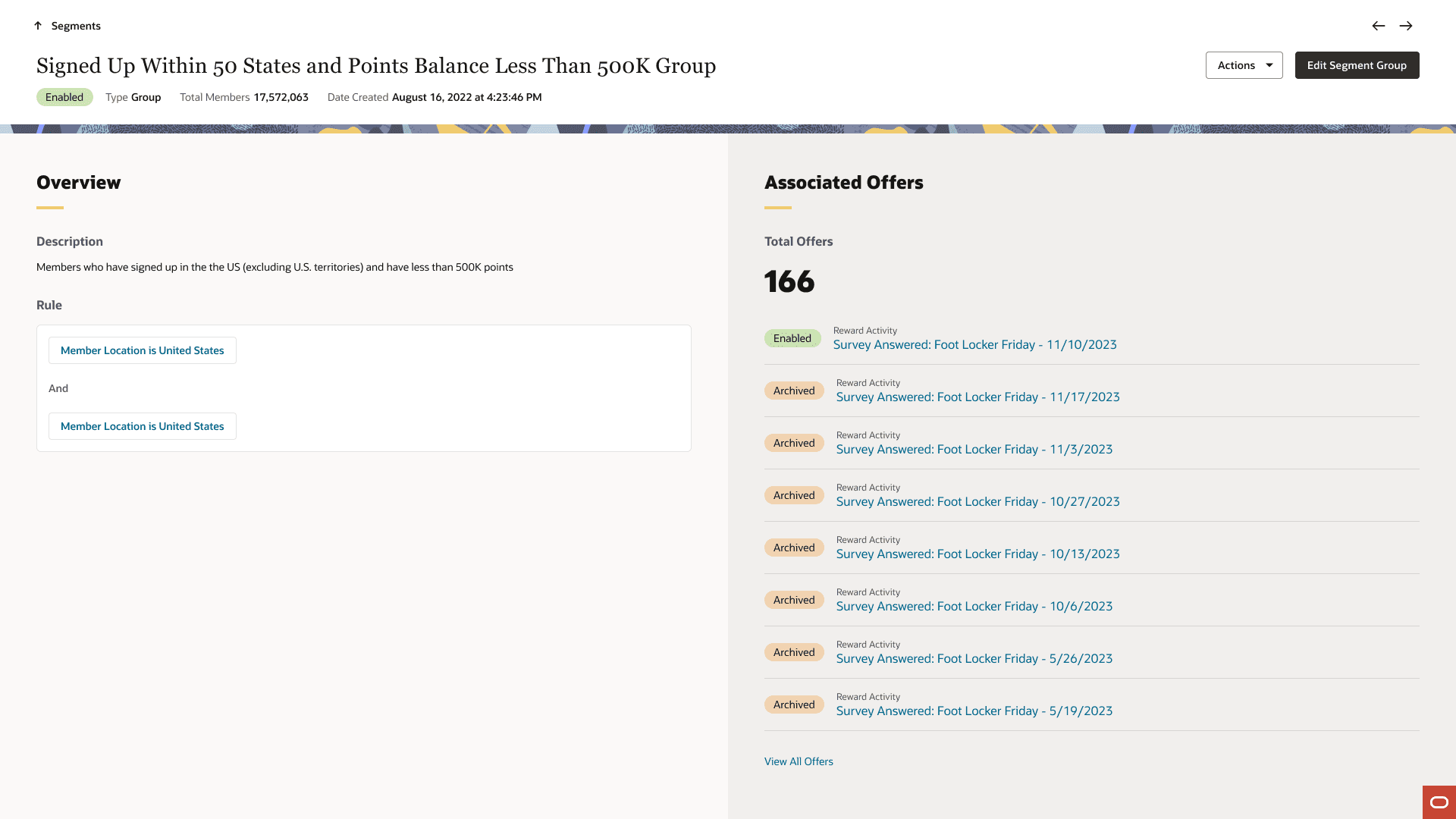The image size is (1456, 819).
Task: Click the Actions dropdown caret arrow
Action: (x=1269, y=65)
